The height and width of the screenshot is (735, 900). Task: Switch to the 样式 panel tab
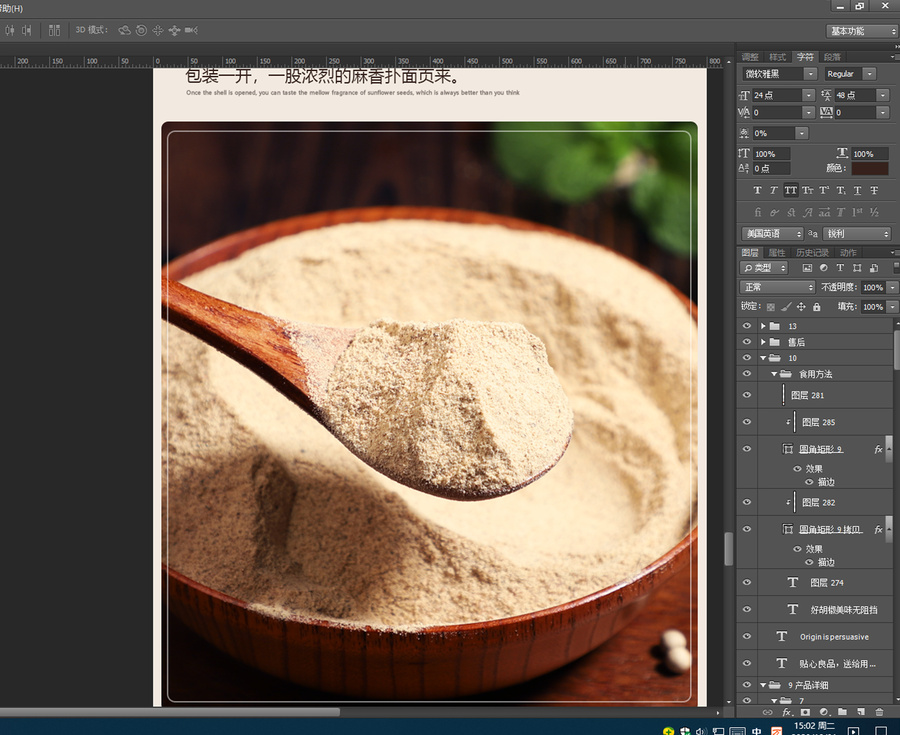point(777,57)
